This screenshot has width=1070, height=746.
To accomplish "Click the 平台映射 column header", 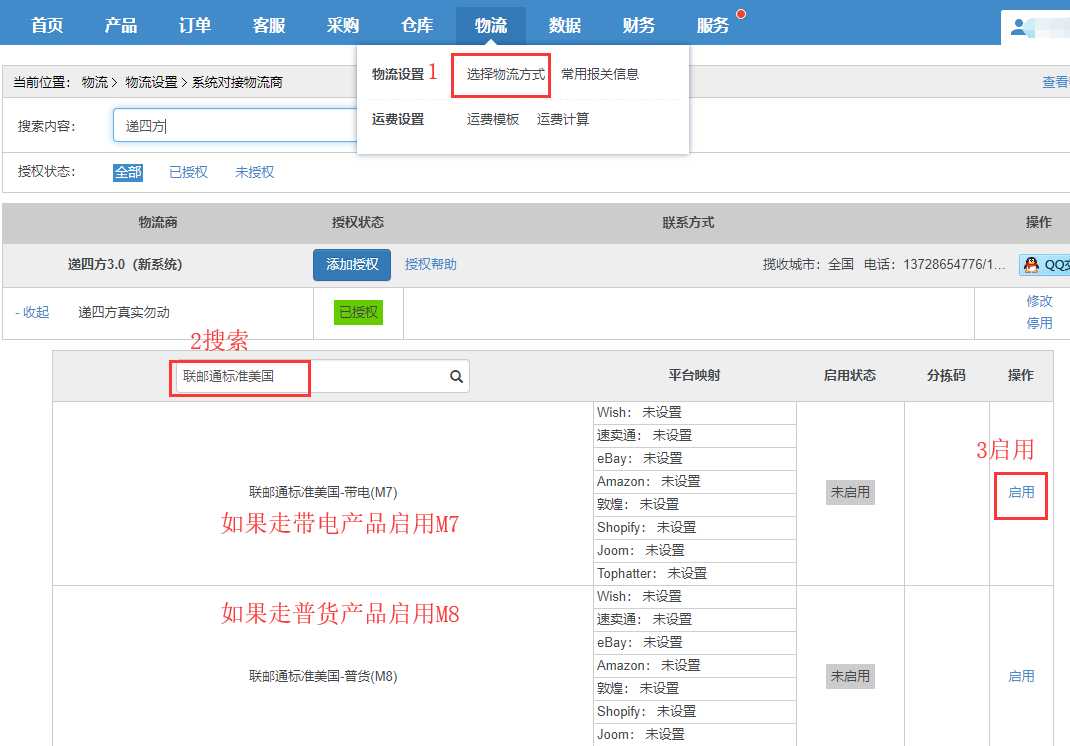I will point(694,375).
